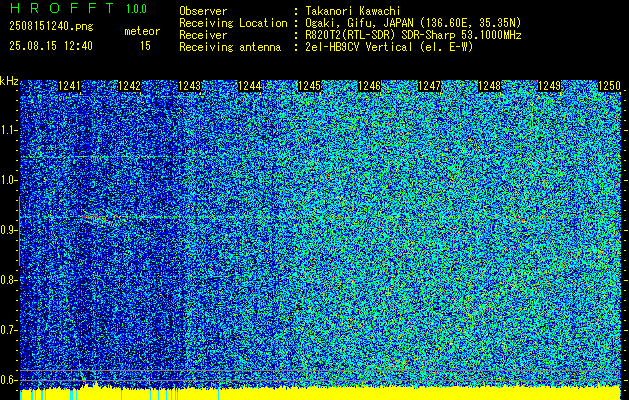Click the 1246 time marker
The width and height of the screenshot is (629, 400).
pyautogui.click(x=369, y=86)
